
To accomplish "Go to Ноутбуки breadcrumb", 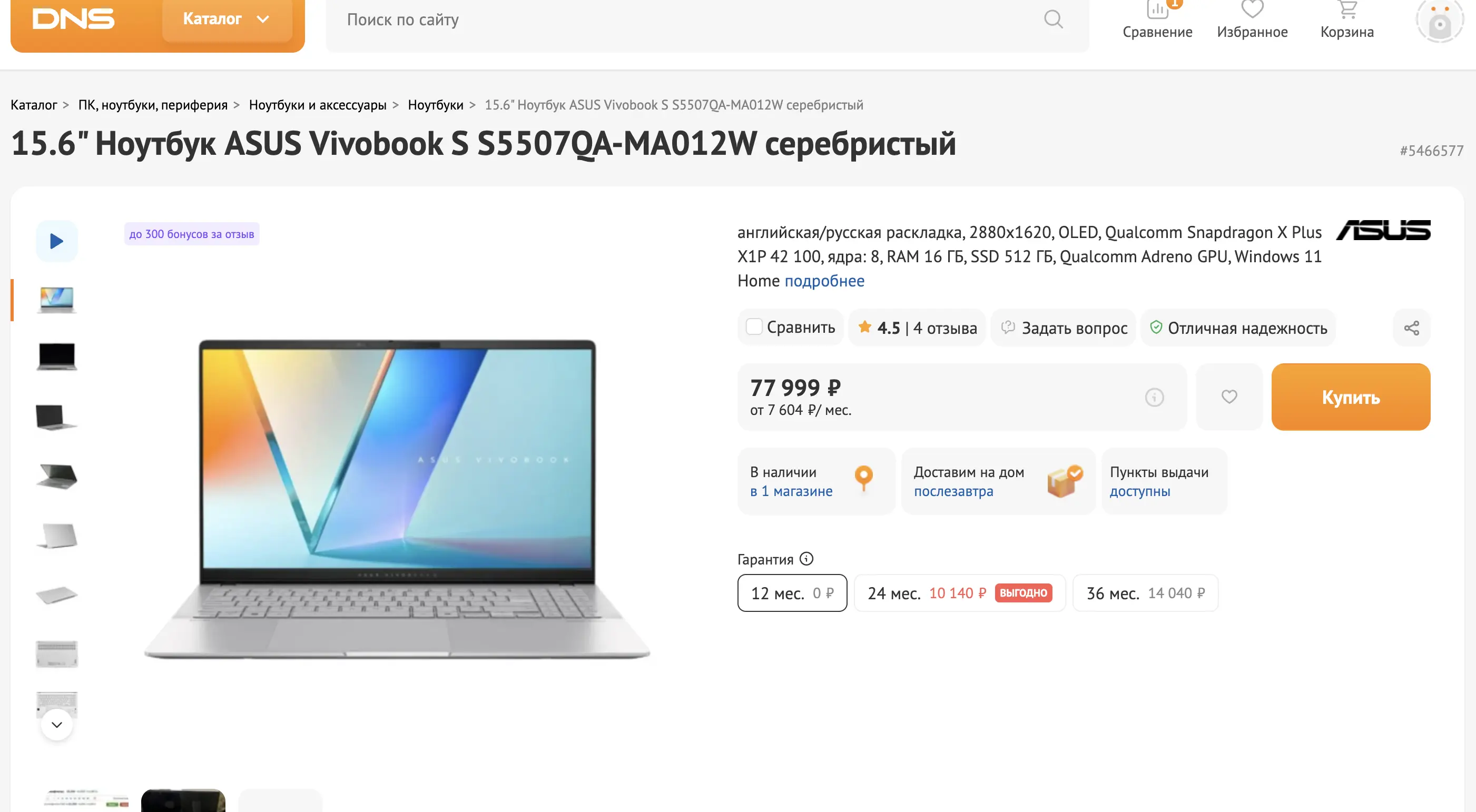I will pyautogui.click(x=436, y=105).
